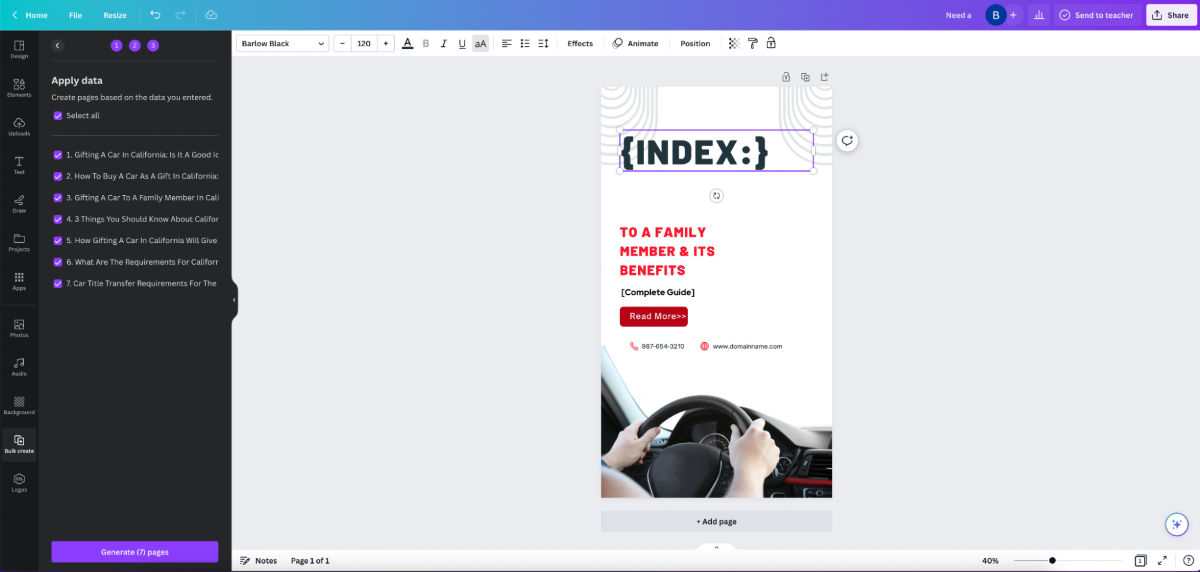1200x572 pixels.
Task: Open the transparency checkerboard control
Action: click(x=734, y=44)
